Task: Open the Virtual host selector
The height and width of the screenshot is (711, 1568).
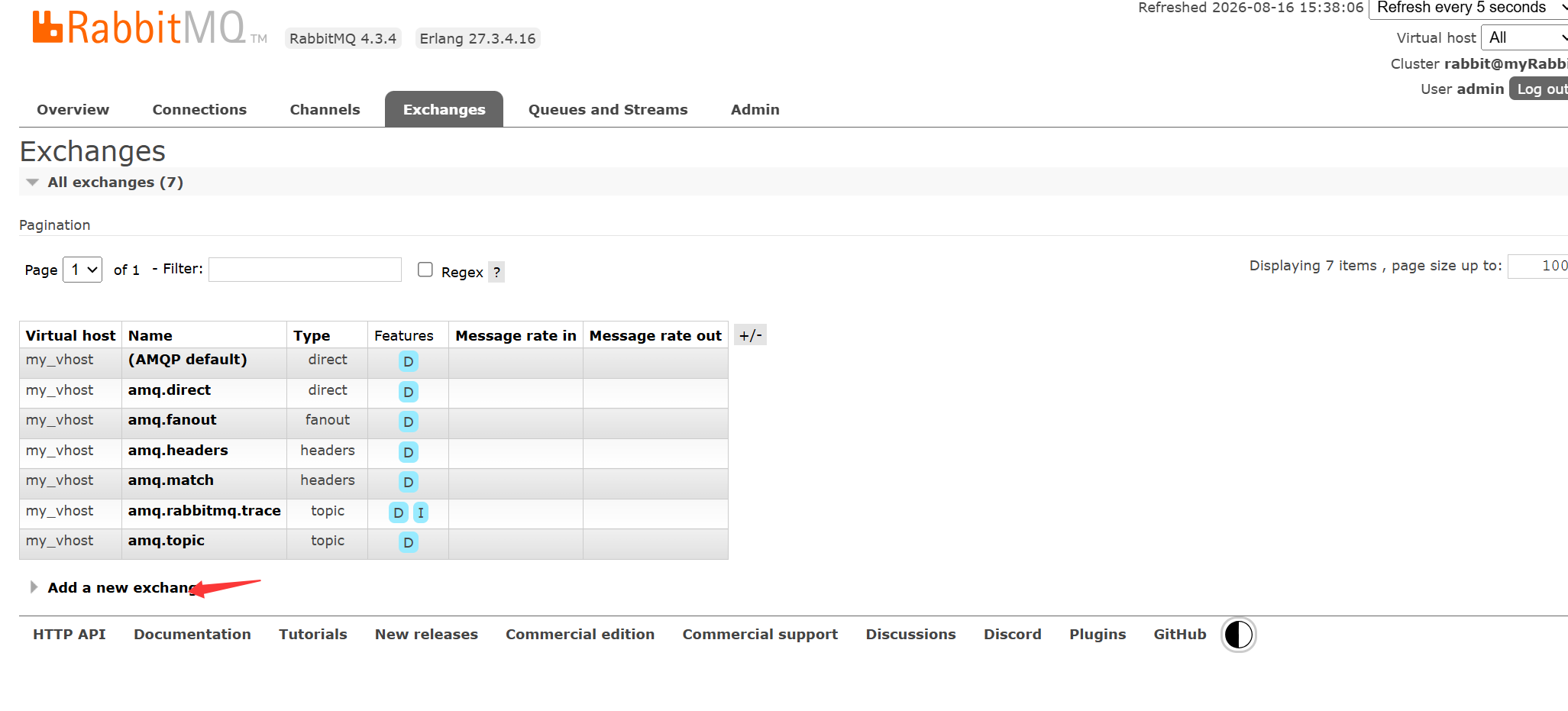Action: [1524, 37]
